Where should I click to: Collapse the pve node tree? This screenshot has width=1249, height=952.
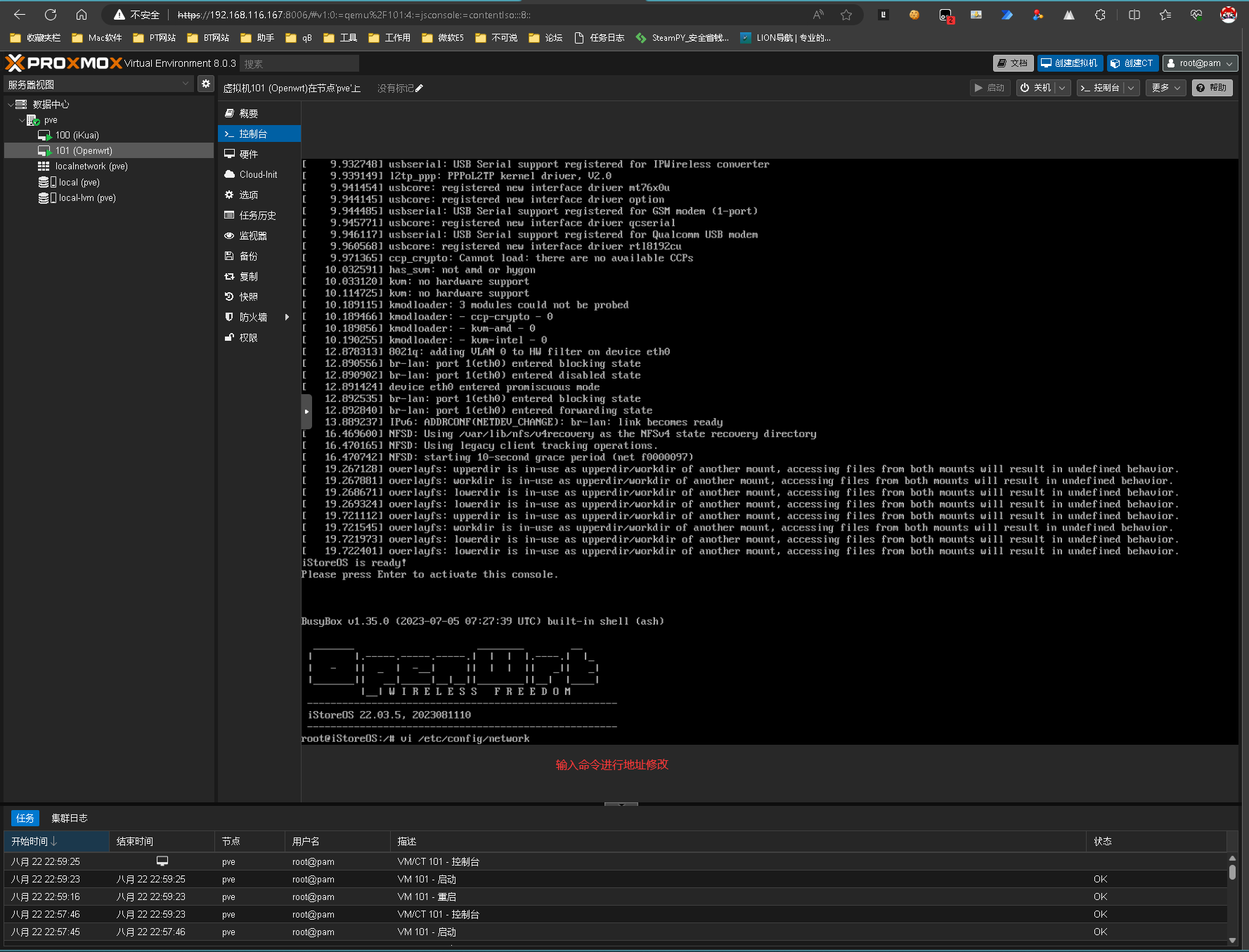click(x=22, y=120)
